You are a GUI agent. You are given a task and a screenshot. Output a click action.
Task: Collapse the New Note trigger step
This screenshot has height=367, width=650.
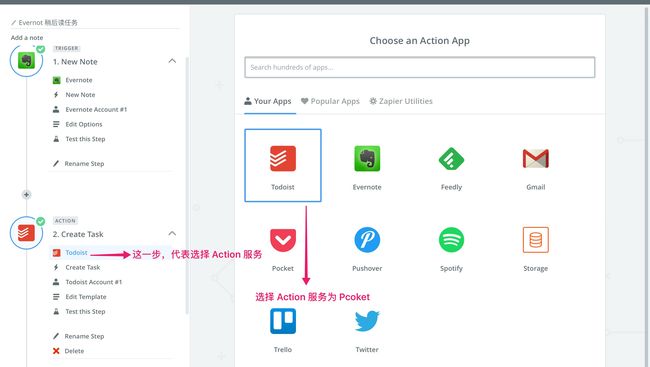click(x=172, y=61)
